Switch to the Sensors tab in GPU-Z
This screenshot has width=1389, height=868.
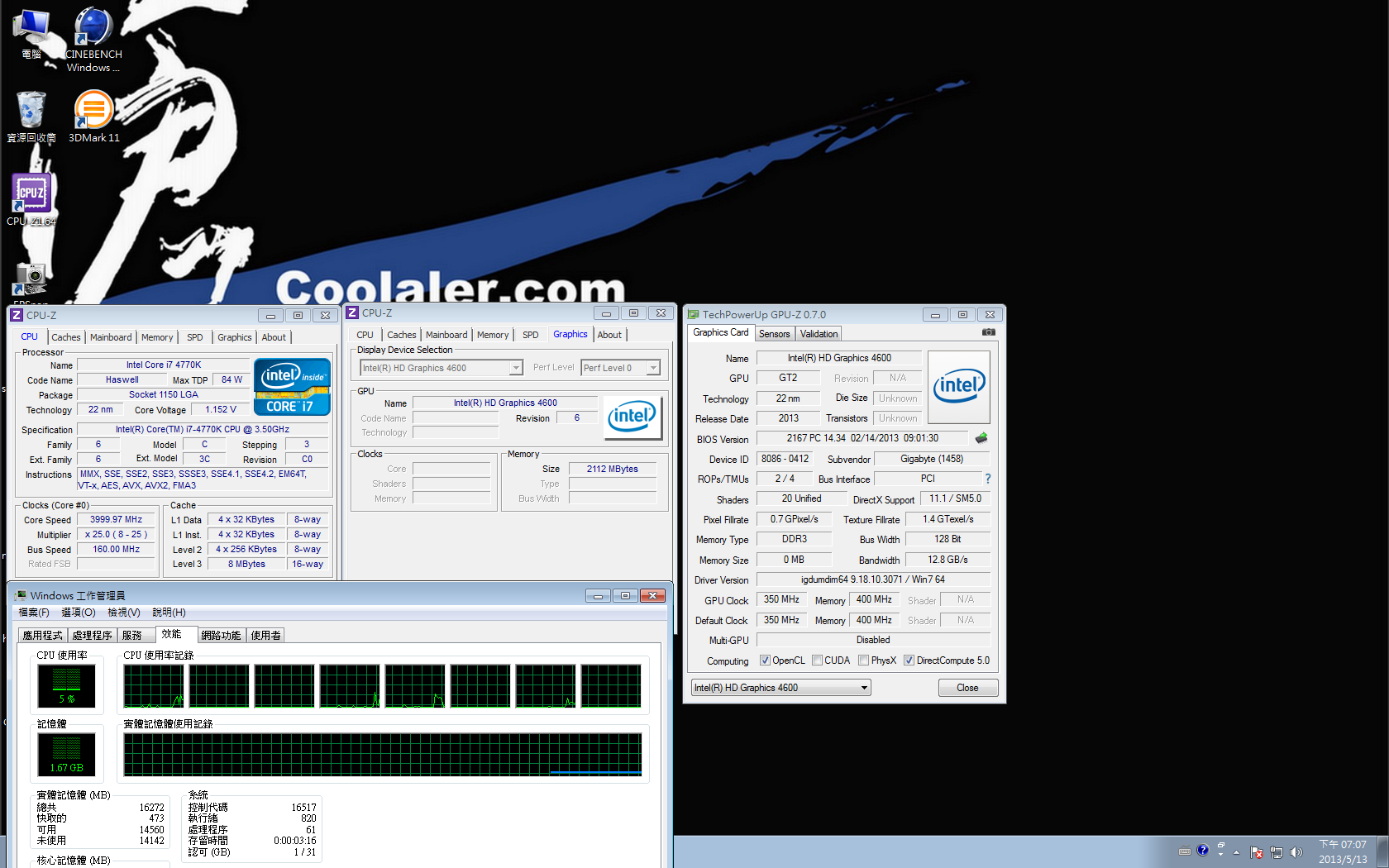[x=775, y=334]
